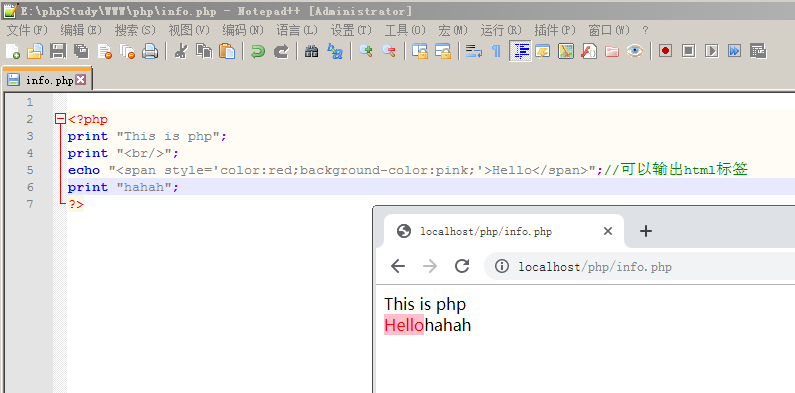795x393 pixels.
Task: Toggle word wrap toolbar button
Action: click(474, 51)
